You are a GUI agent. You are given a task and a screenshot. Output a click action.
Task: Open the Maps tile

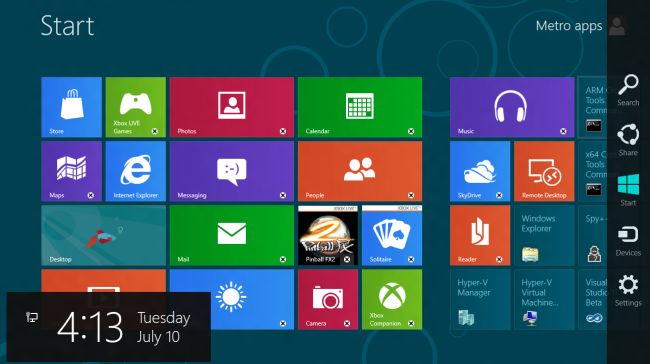71,171
